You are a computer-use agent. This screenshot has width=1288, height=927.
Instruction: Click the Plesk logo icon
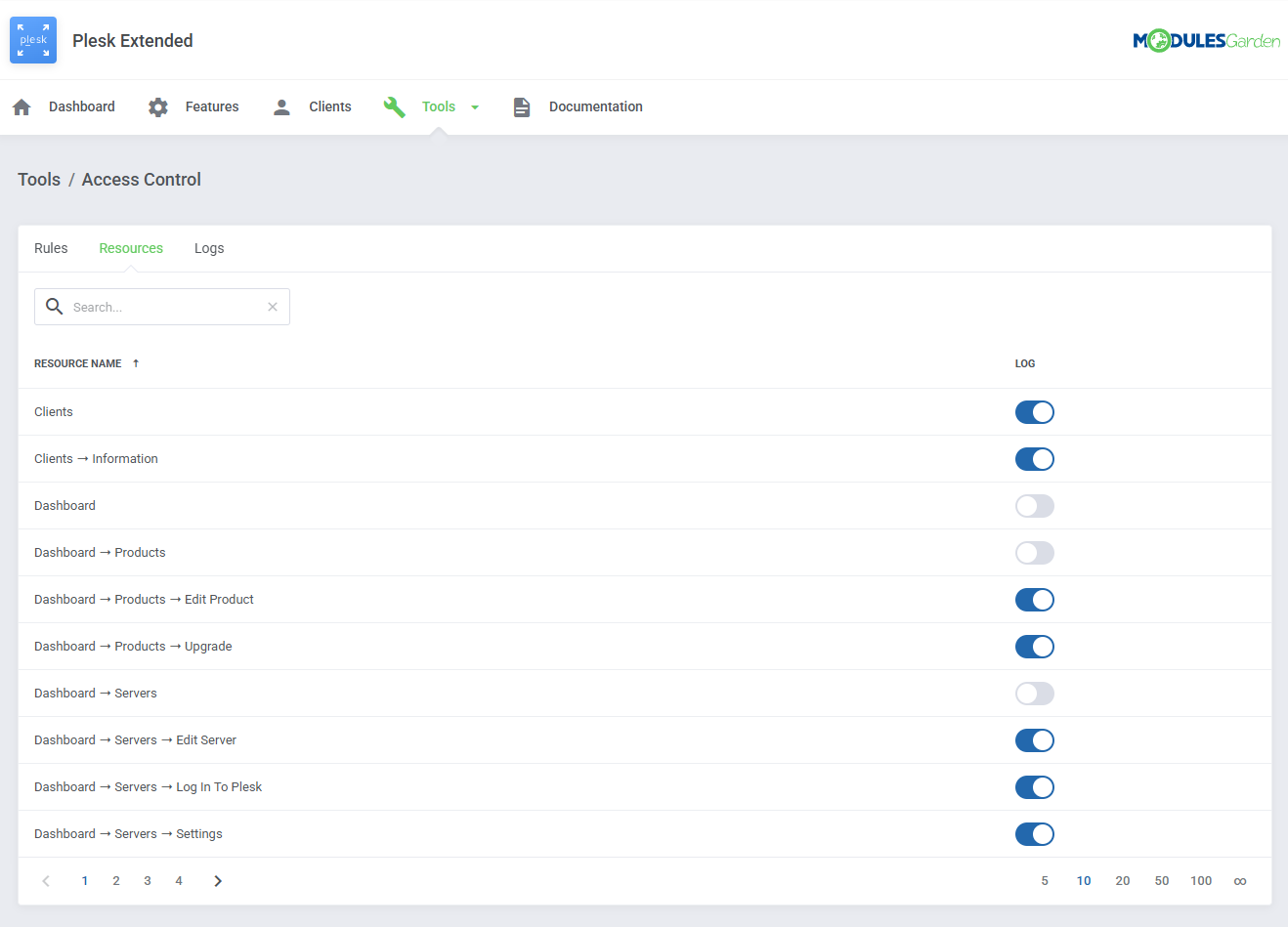32,40
